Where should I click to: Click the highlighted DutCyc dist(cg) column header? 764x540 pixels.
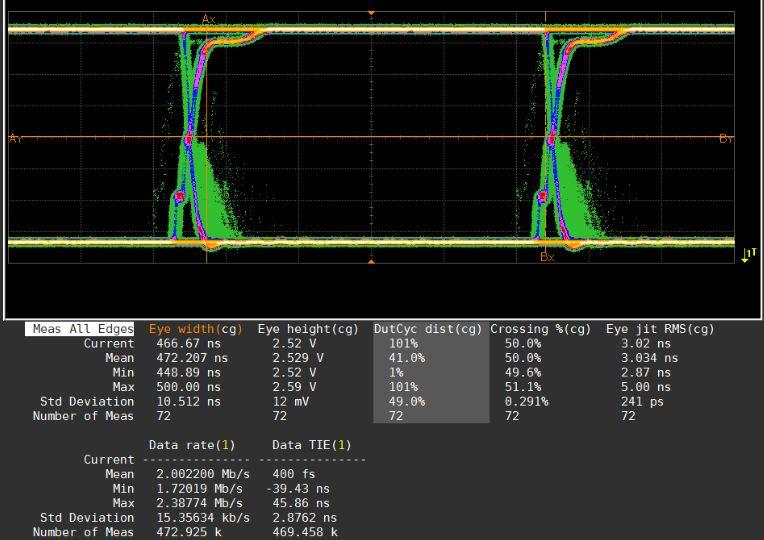429,329
